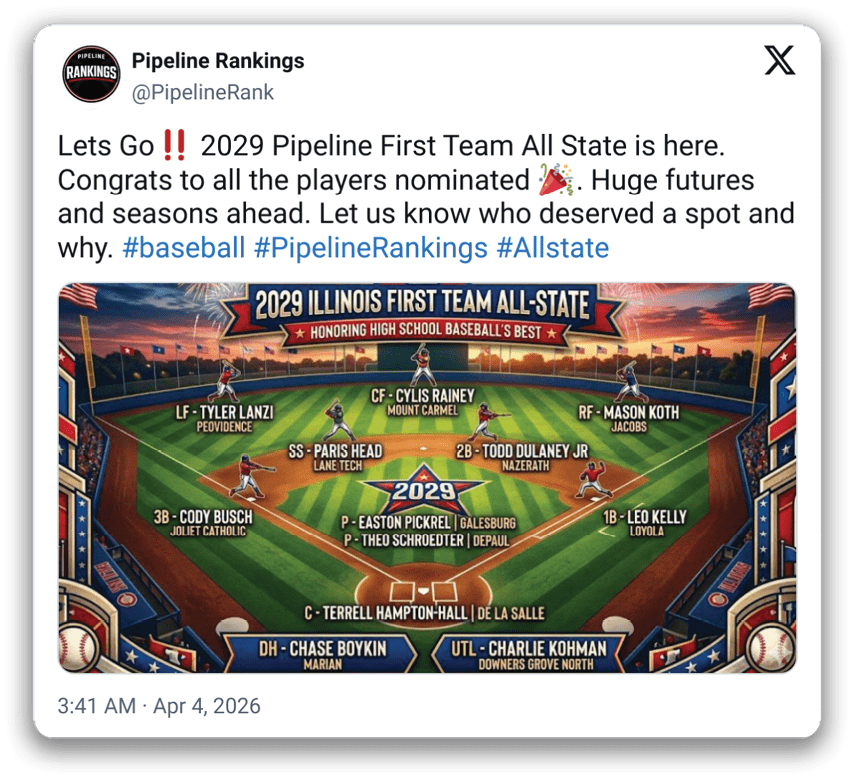
Task: Open the #PipelineRankings hashtag link
Action: pos(371,248)
